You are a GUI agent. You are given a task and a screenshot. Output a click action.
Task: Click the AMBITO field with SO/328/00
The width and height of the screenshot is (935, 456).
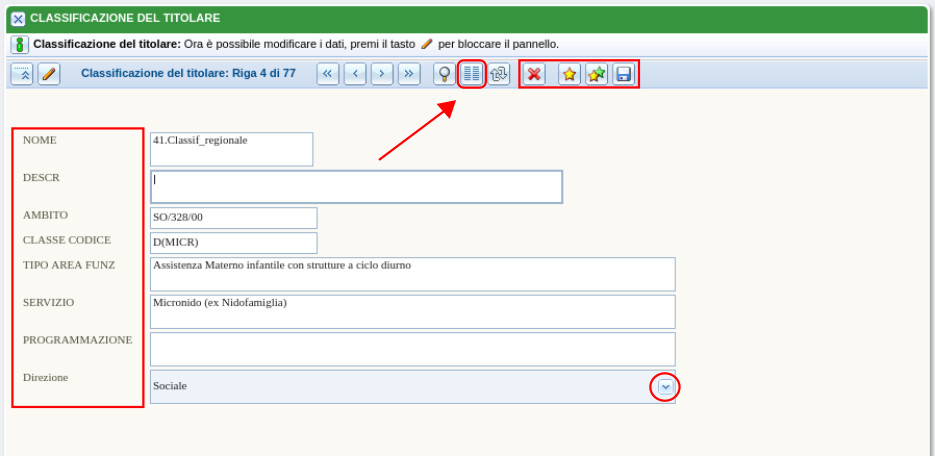[233, 218]
